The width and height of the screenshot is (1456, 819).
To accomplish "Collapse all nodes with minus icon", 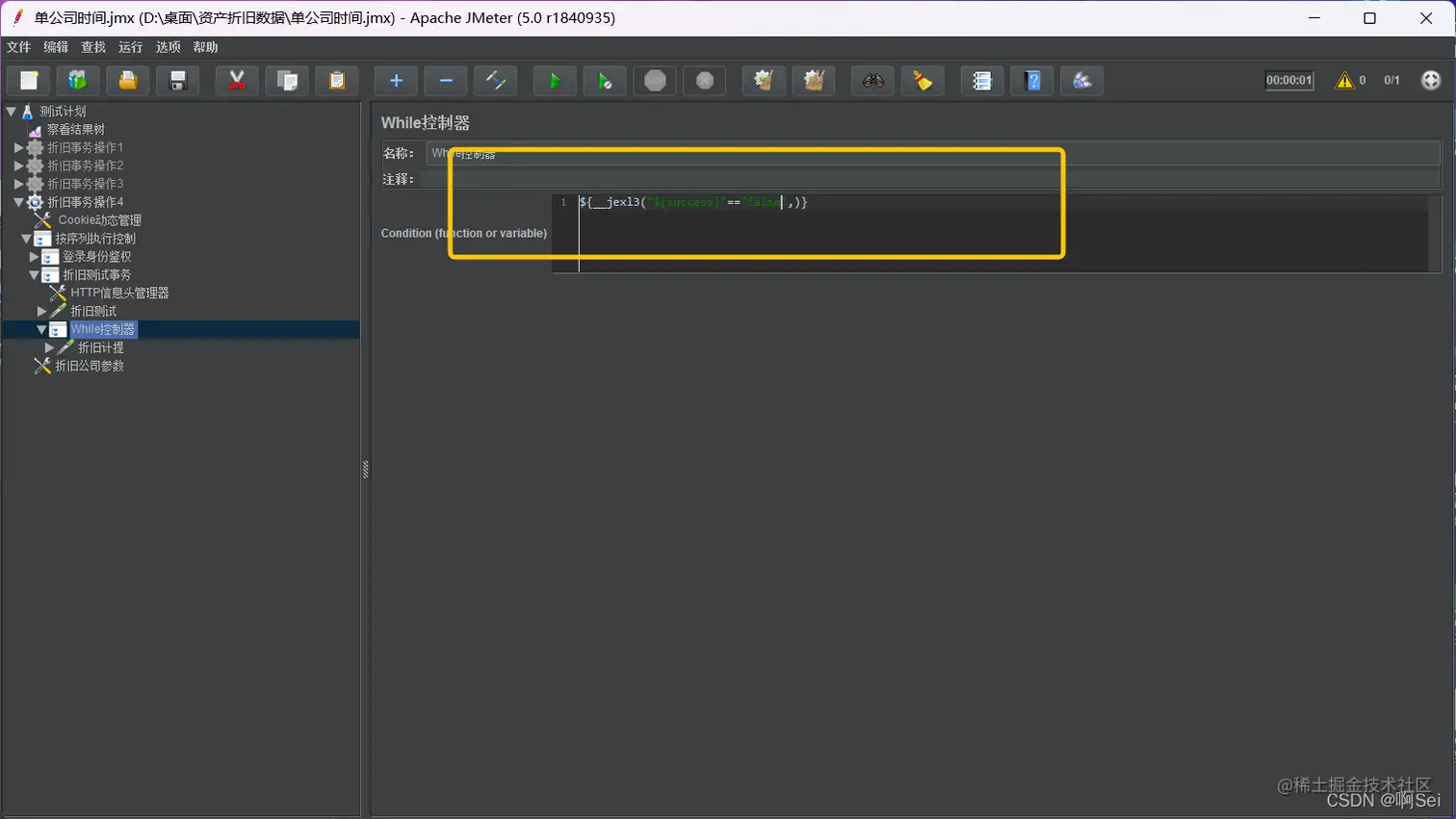I will pyautogui.click(x=446, y=81).
